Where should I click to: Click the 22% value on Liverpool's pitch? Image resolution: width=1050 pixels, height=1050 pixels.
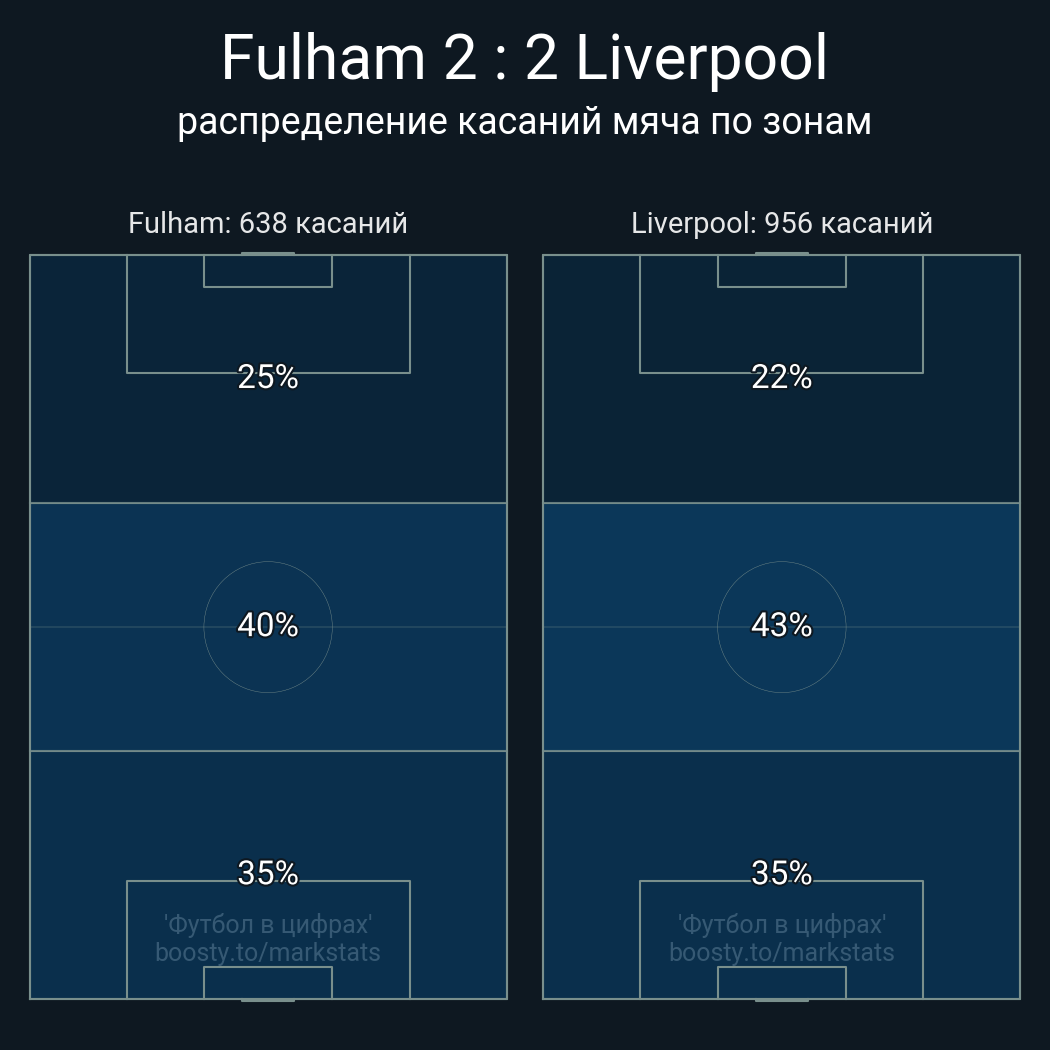[782, 377]
